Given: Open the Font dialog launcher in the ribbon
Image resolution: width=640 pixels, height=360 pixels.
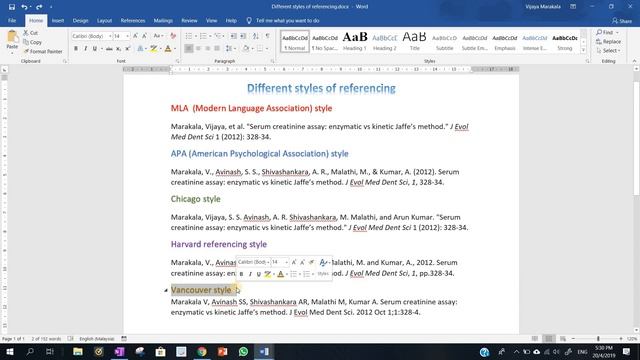Looking at the screenshot, I should pyautogui.click(x=178, y=61).
